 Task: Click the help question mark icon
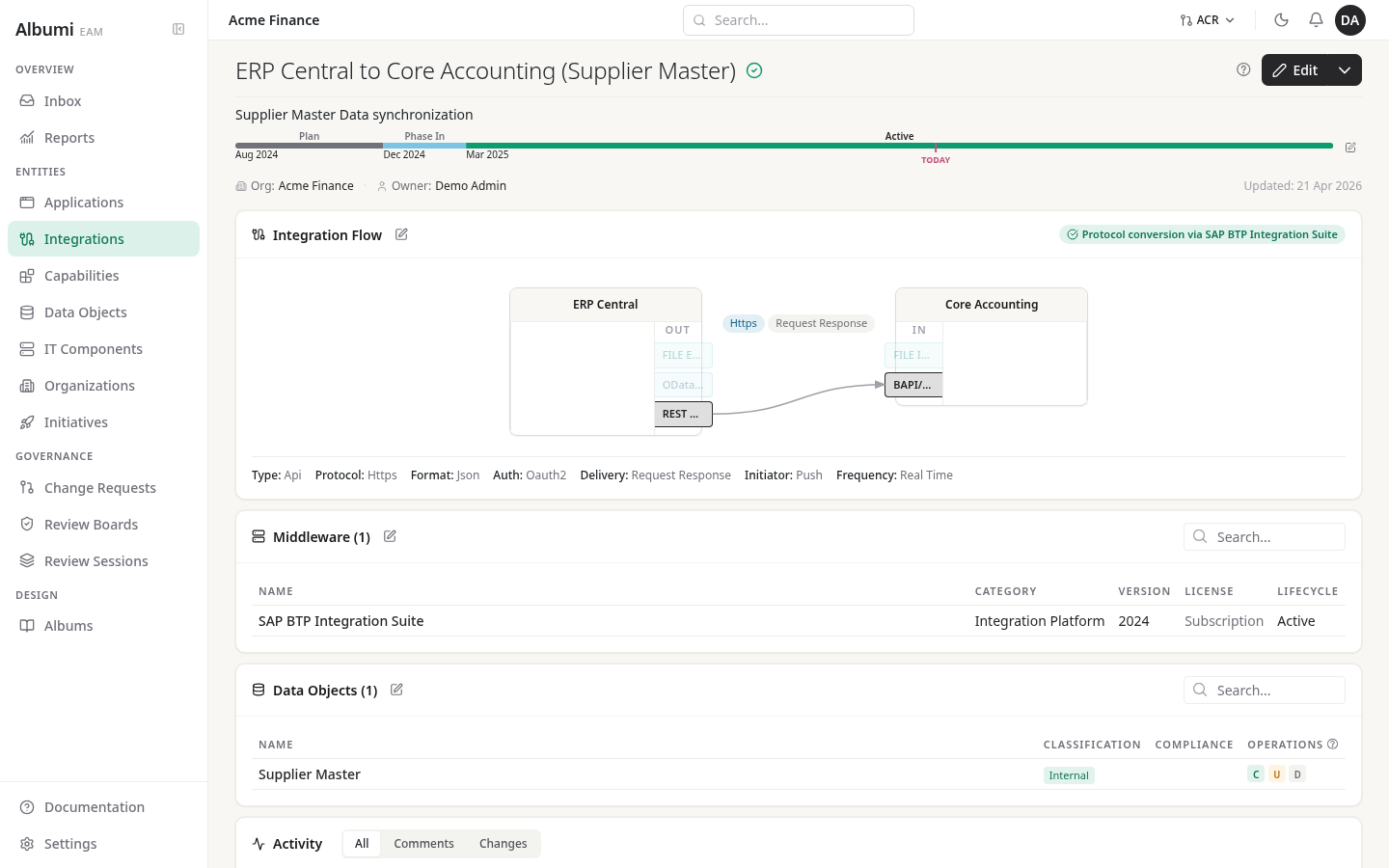pos(1243,69)
